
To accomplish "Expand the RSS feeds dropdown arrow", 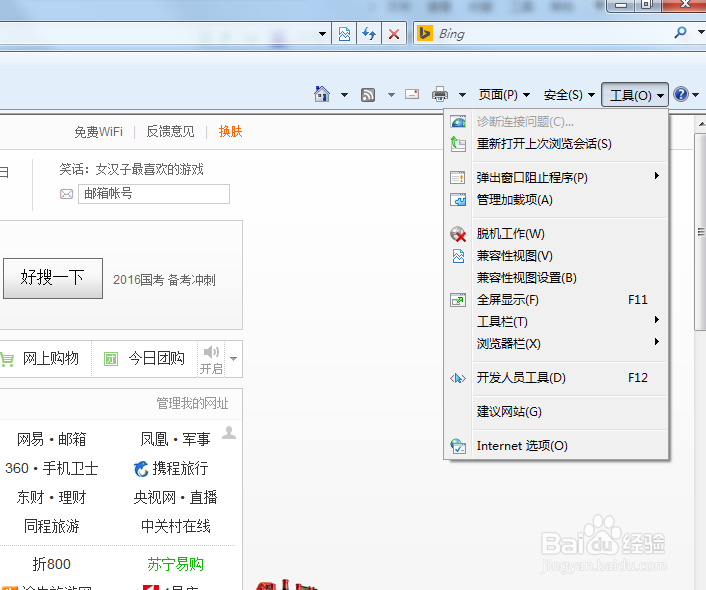I will 391,95.
